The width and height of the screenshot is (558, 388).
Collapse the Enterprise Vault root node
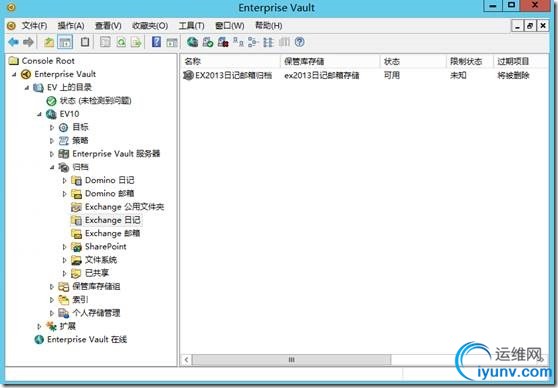click(x=14, y=74)
